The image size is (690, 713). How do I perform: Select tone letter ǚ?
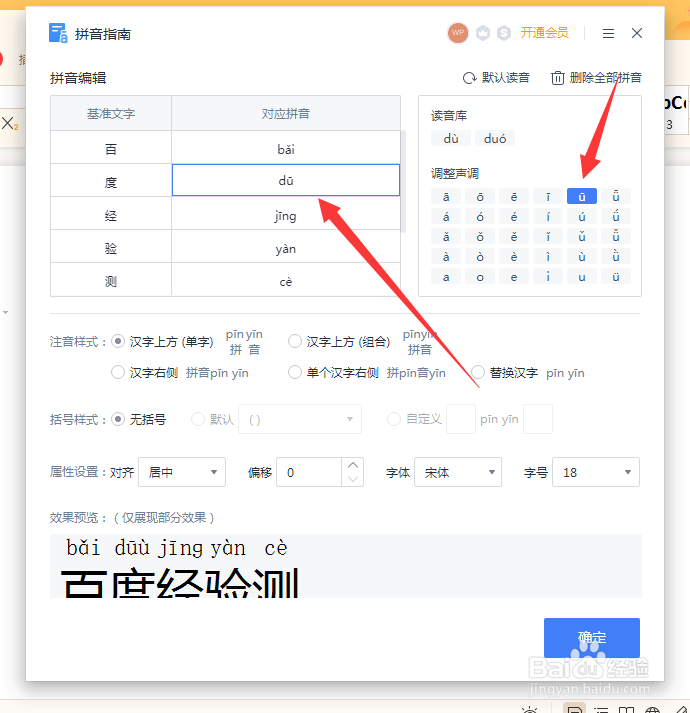point(615,236)
